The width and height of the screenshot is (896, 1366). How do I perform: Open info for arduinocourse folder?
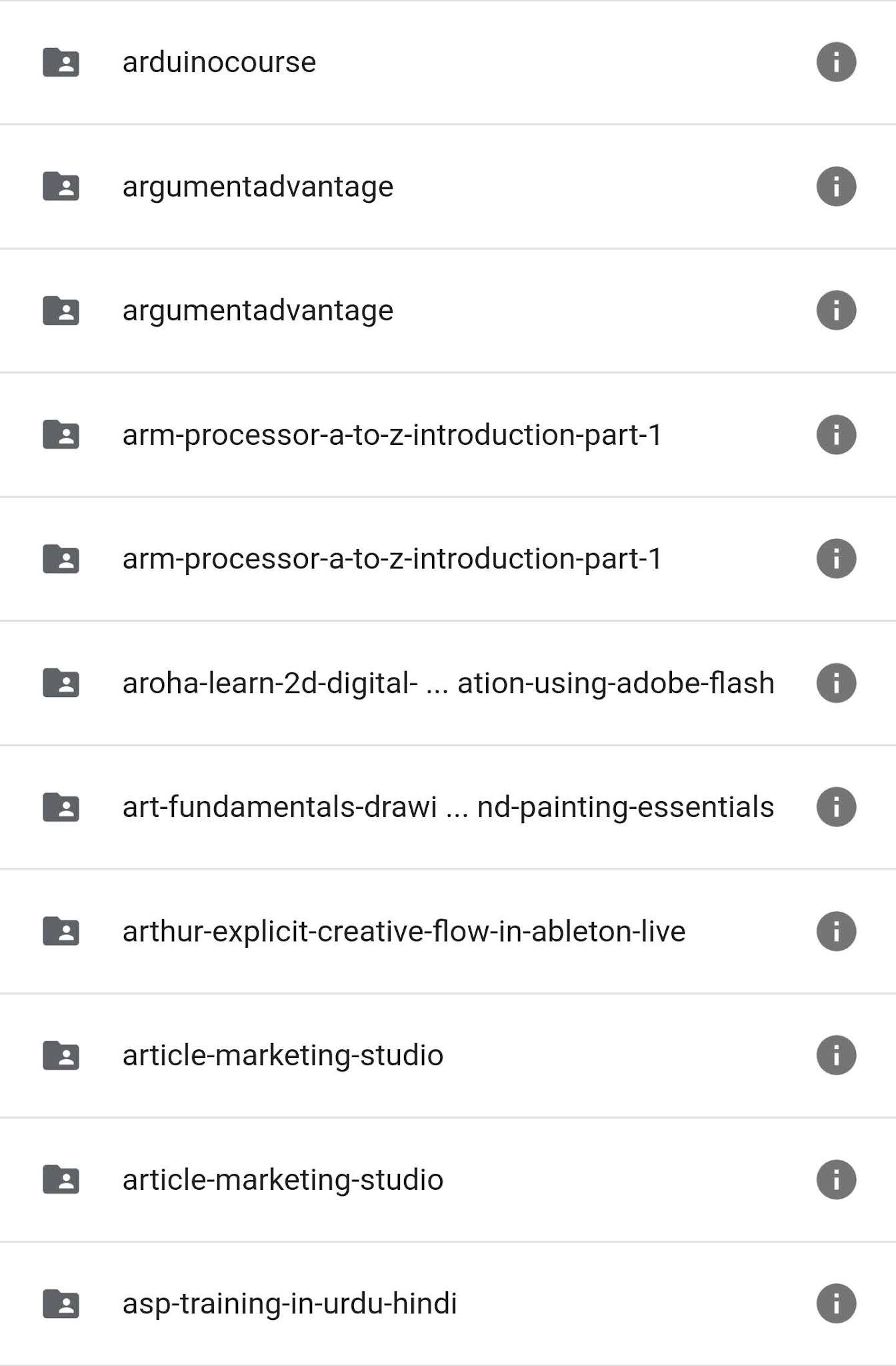836,62
